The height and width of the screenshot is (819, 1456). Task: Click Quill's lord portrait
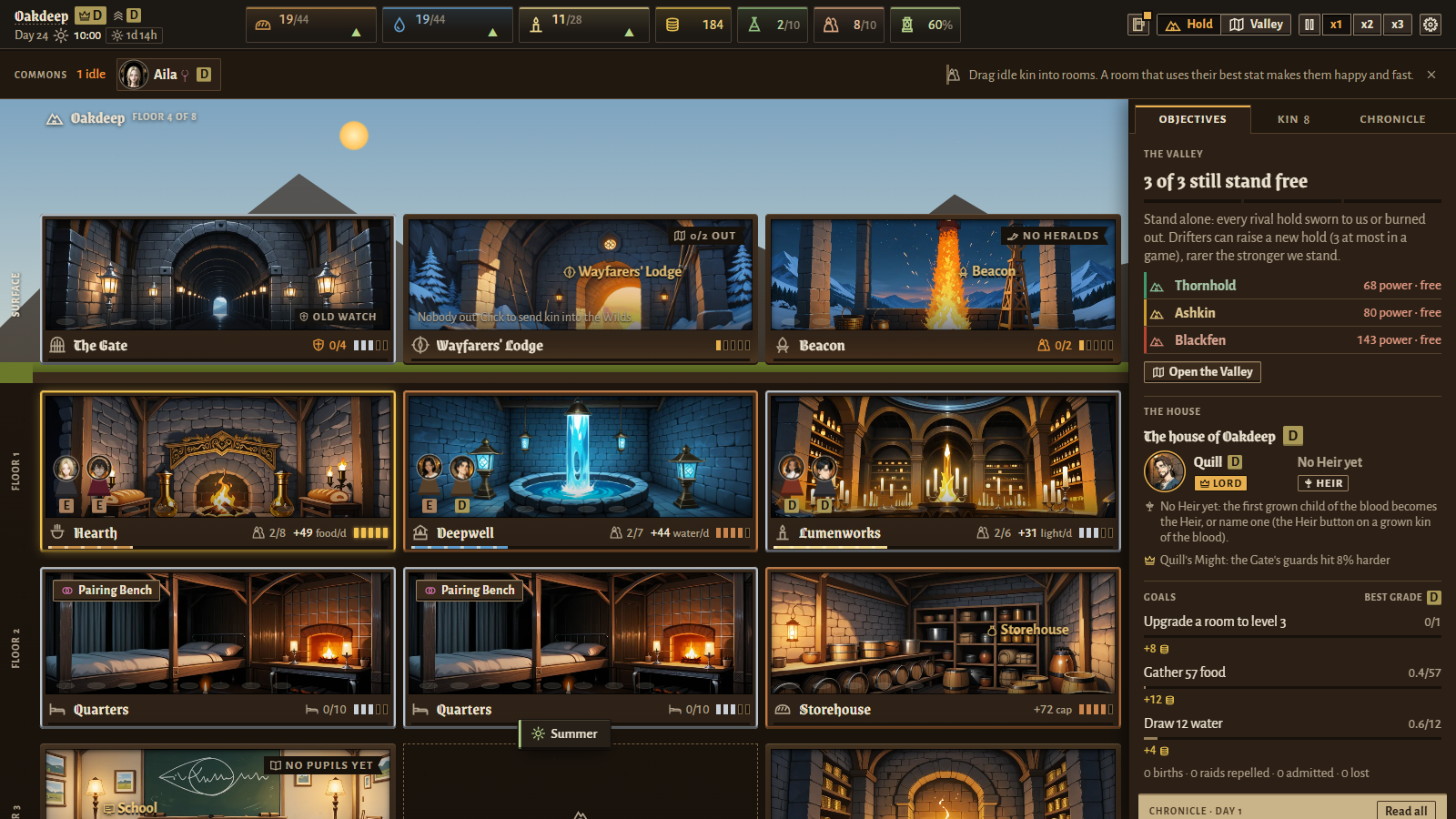[x=1164, y=471]
